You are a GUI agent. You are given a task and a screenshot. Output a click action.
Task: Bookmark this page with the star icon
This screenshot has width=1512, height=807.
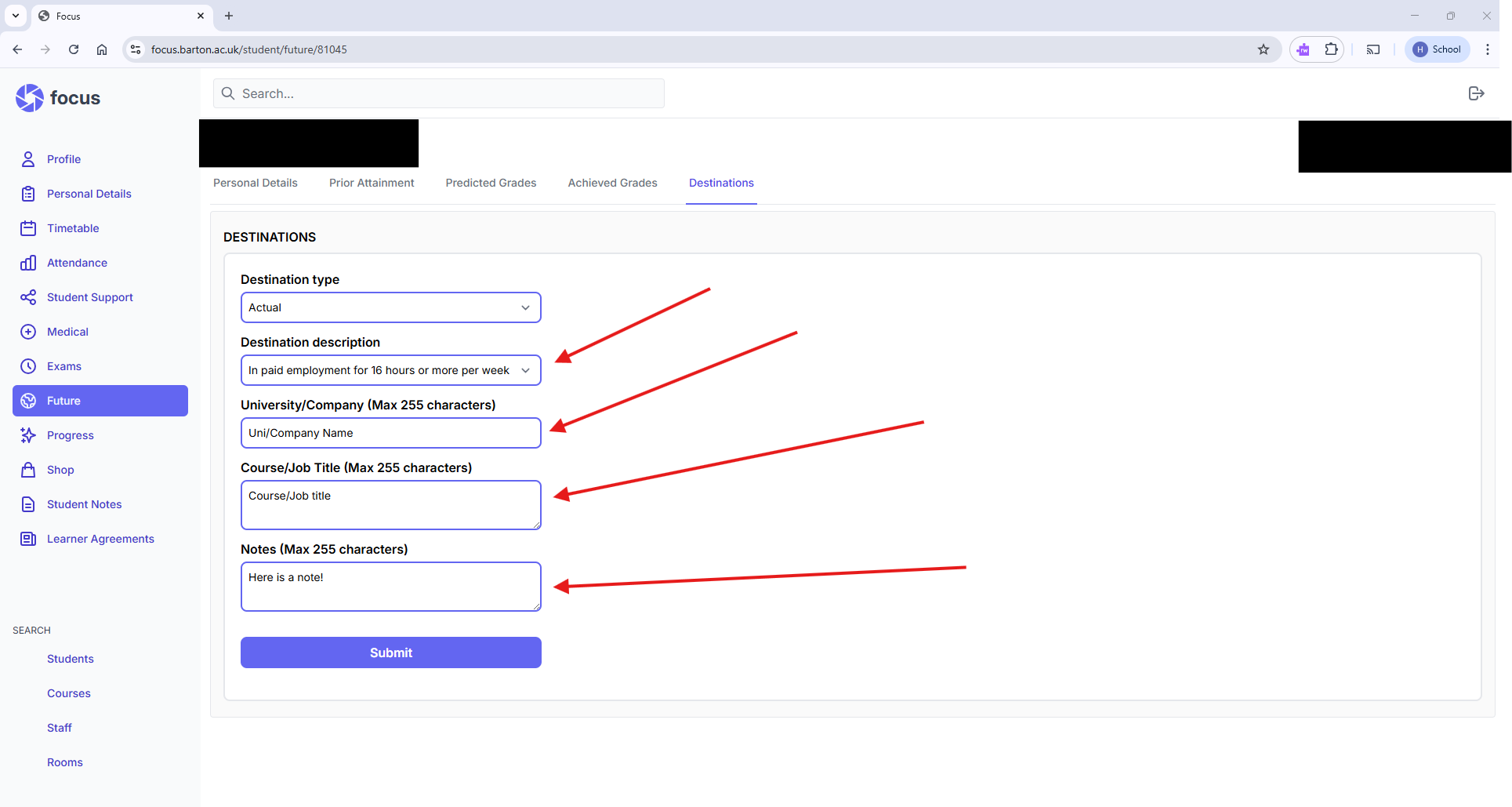coord(1264,49)
